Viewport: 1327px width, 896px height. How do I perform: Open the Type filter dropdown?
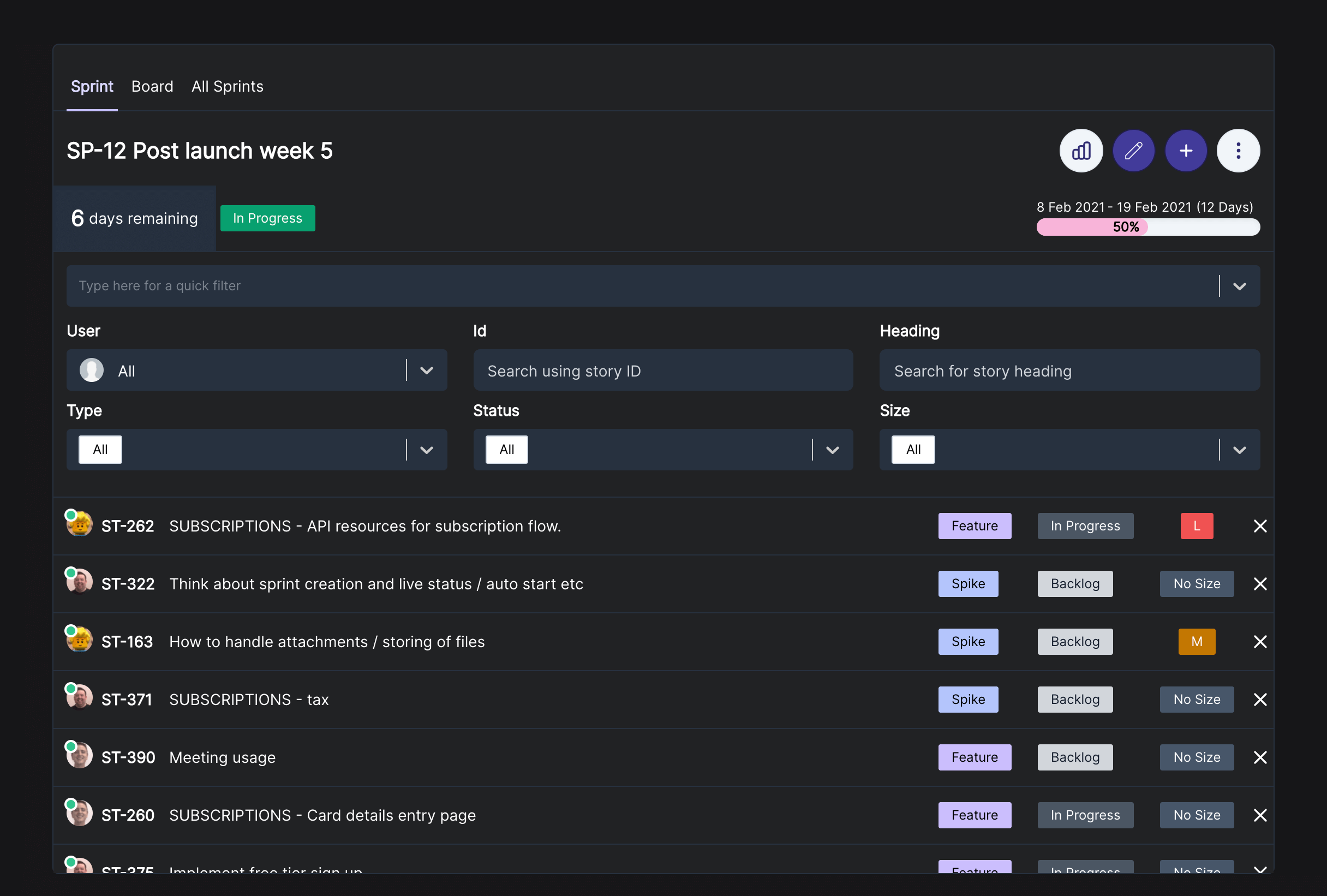(426, 450)
